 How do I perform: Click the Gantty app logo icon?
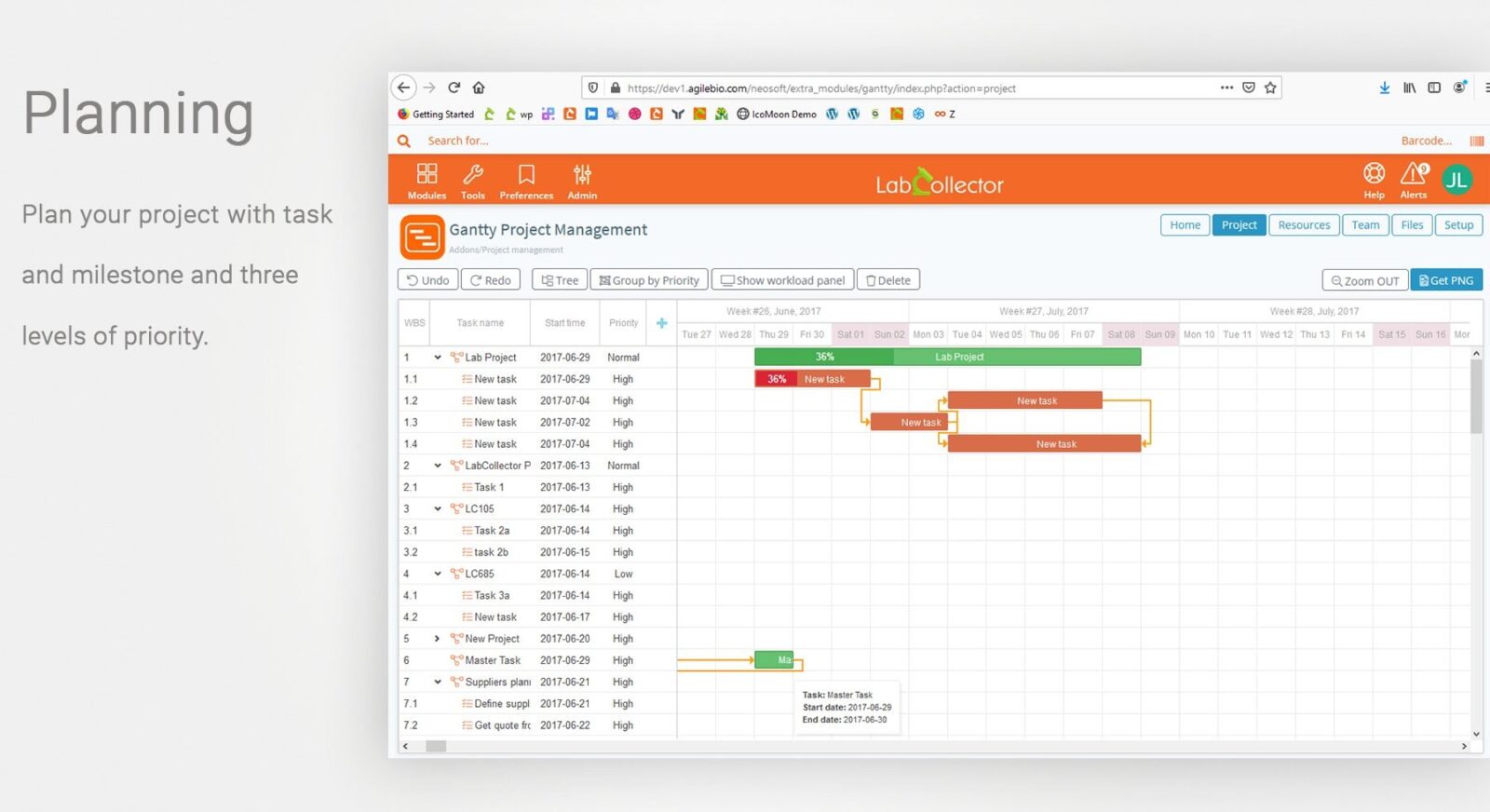tap(422, 237)
